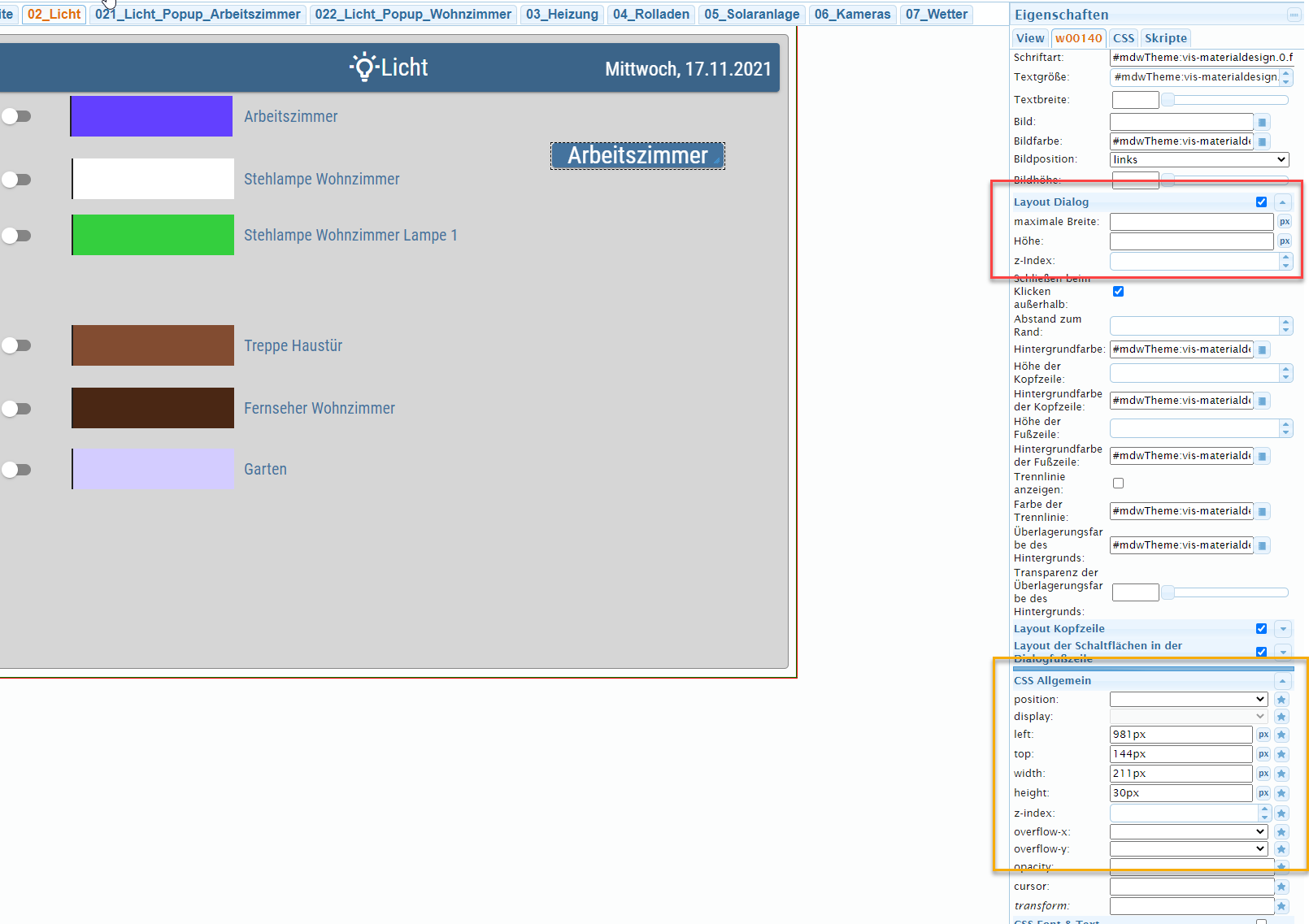The height and width of the screenshot is (924, 1309).
Task: Switch to the 04_Rolladen view tab
Action: coord(651,15)
